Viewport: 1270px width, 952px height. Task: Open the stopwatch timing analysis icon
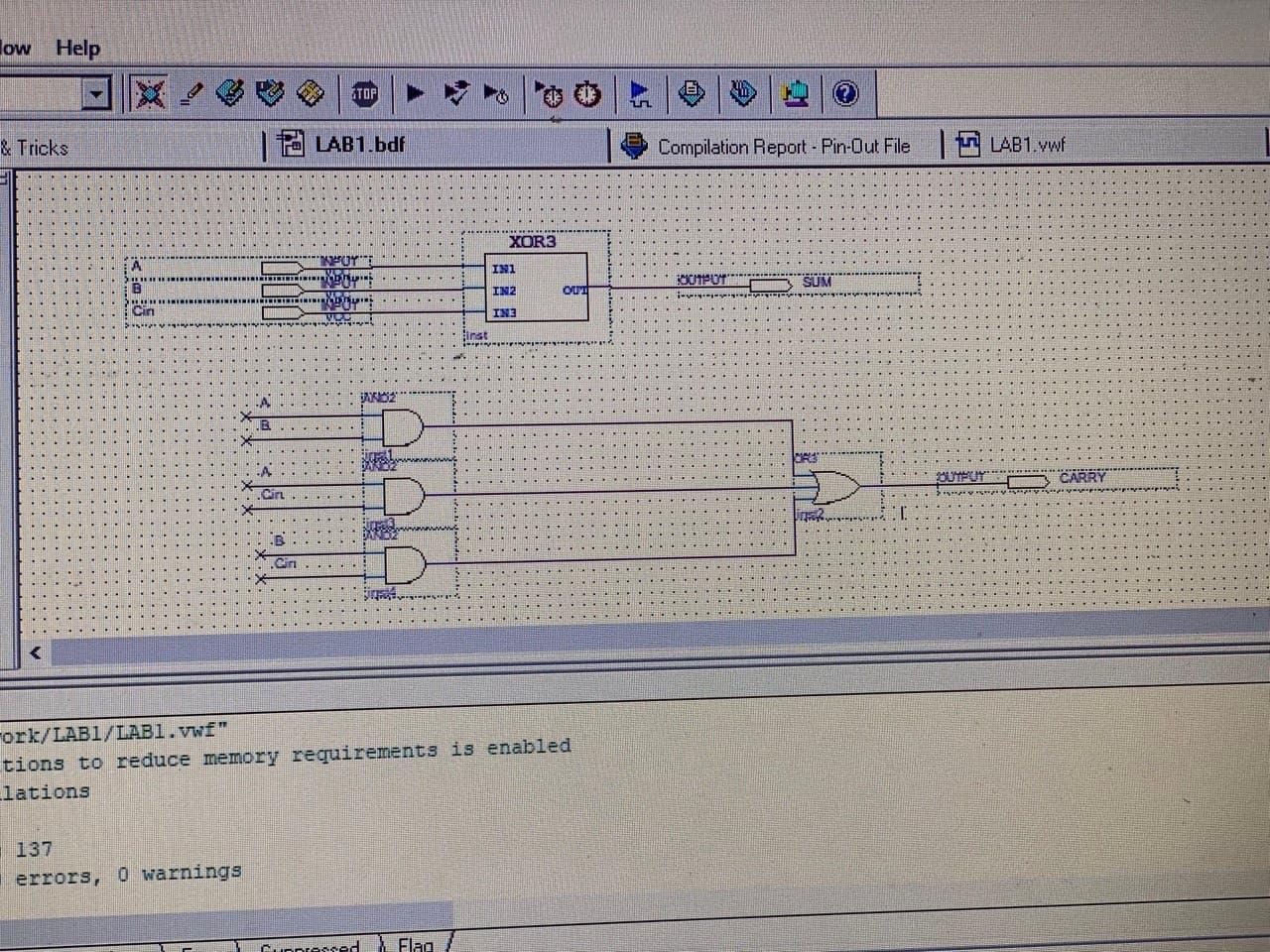pyautogui.click(x=587, y=94)
